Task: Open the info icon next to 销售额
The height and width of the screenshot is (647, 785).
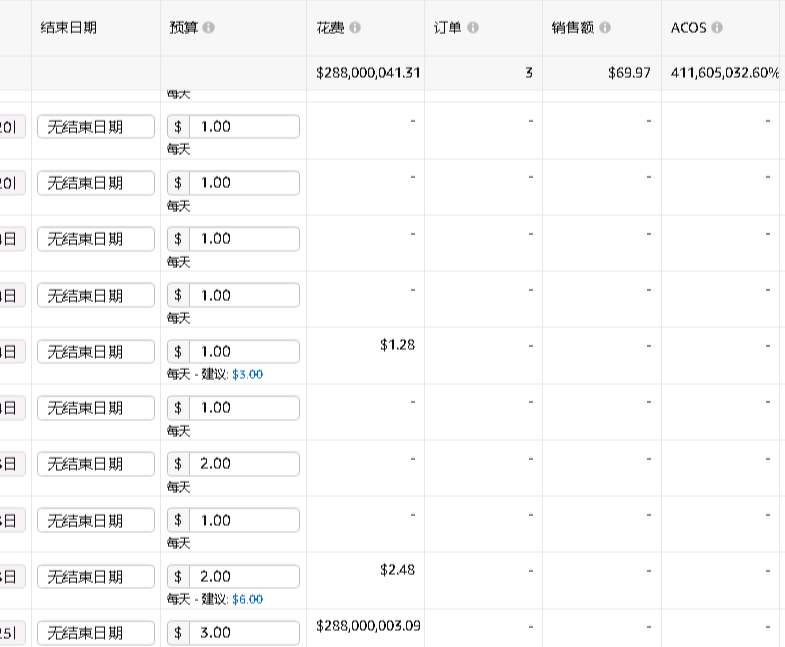Action: (605, 28)
